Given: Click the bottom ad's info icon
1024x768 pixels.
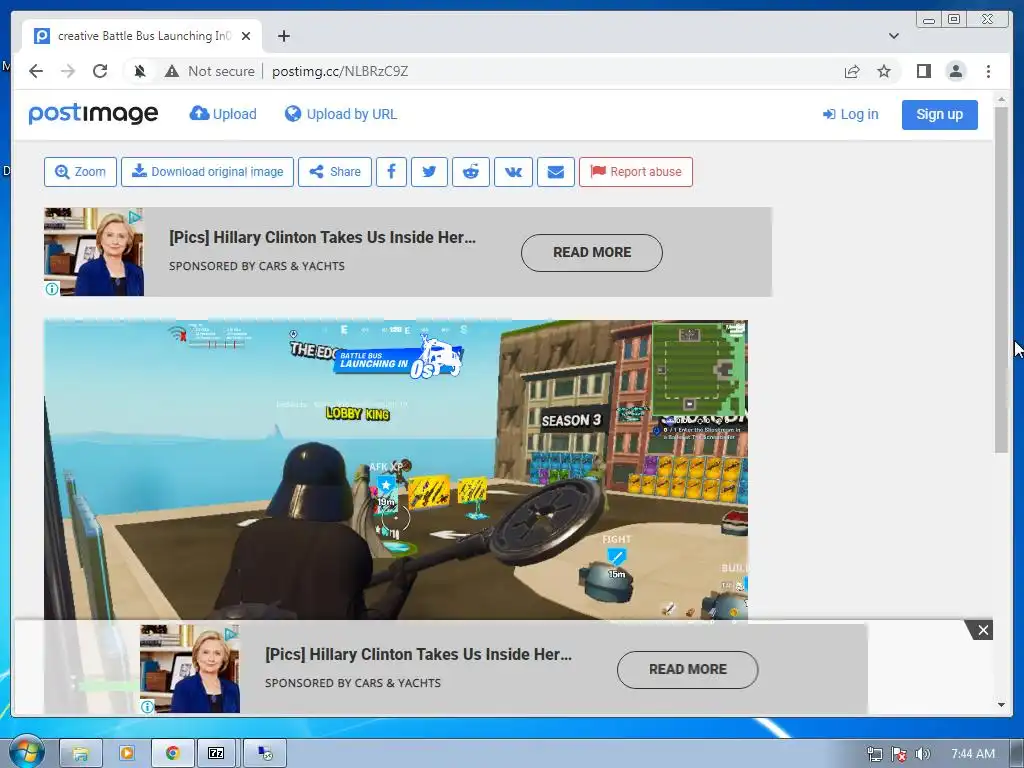Looking at the screenshot, I should [x=148, y=707].
